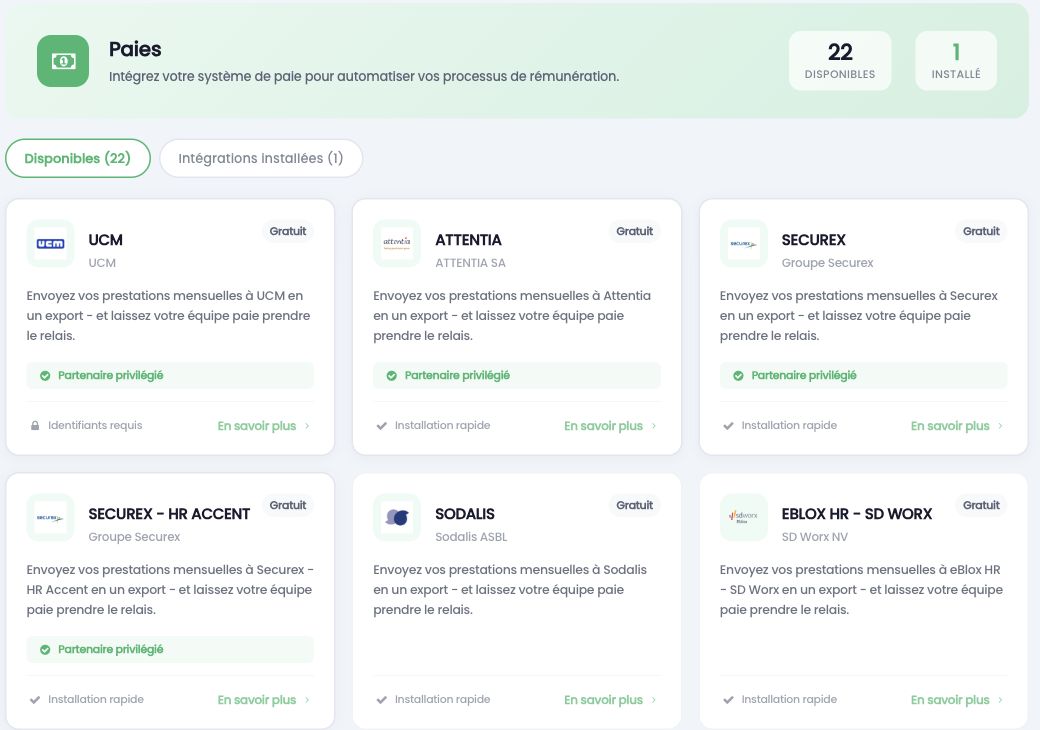Click the Paies page heading
Image resolution: width=1040 pixels, height=730 pixels.
coord(135,50)
